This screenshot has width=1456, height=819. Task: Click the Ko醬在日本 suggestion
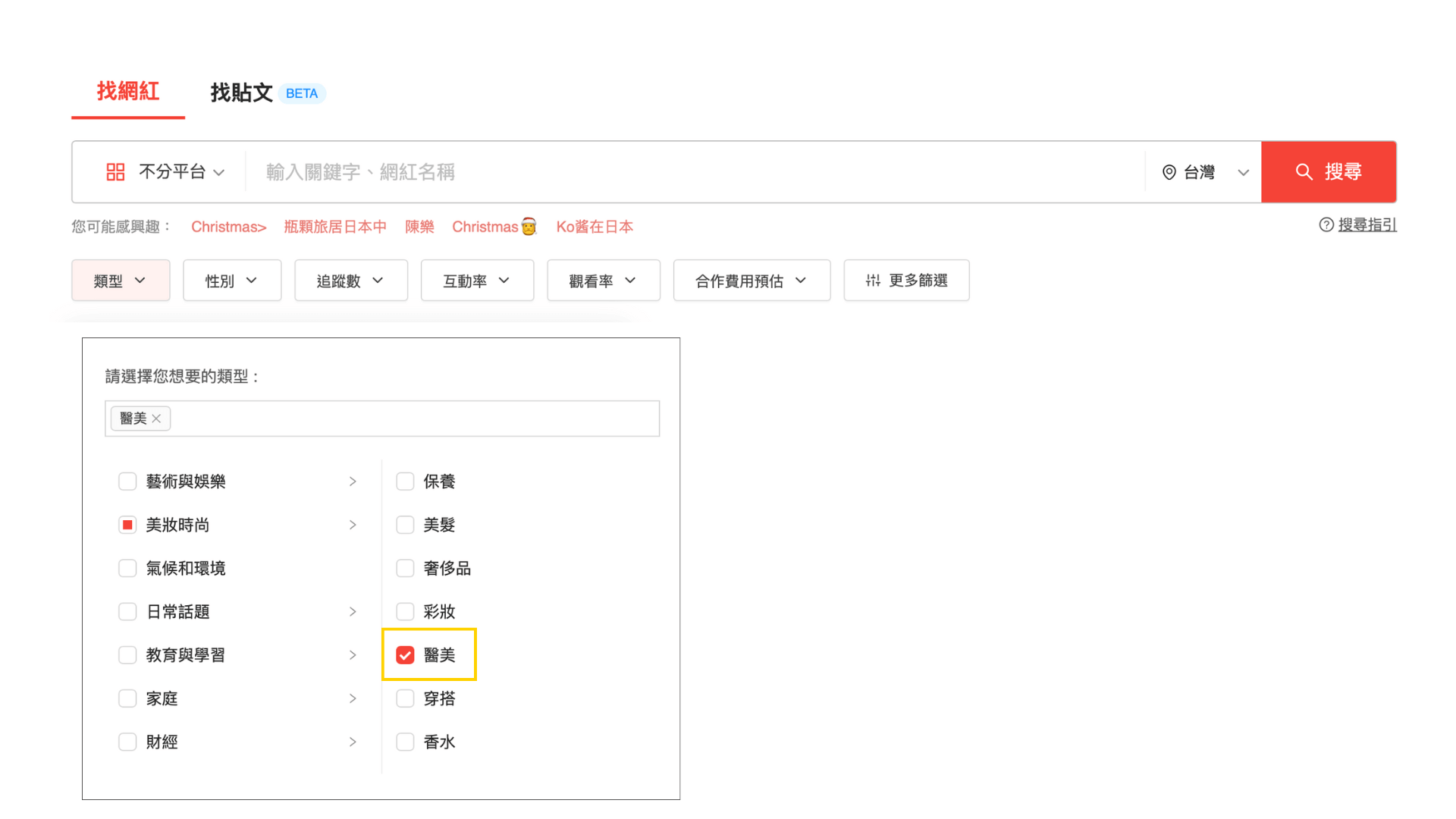[x=595, y=227]
